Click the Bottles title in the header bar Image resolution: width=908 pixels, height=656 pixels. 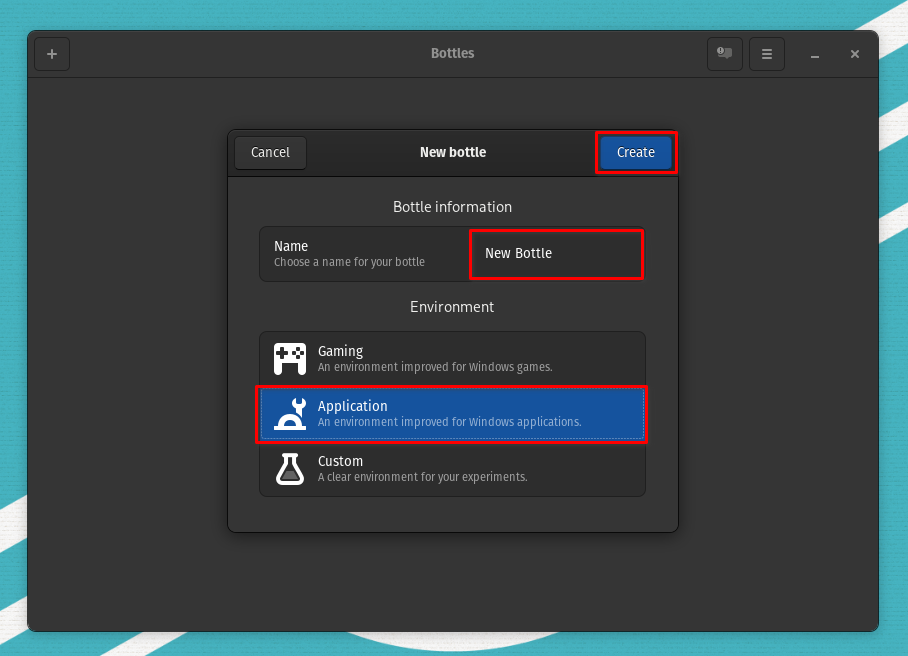452,53
